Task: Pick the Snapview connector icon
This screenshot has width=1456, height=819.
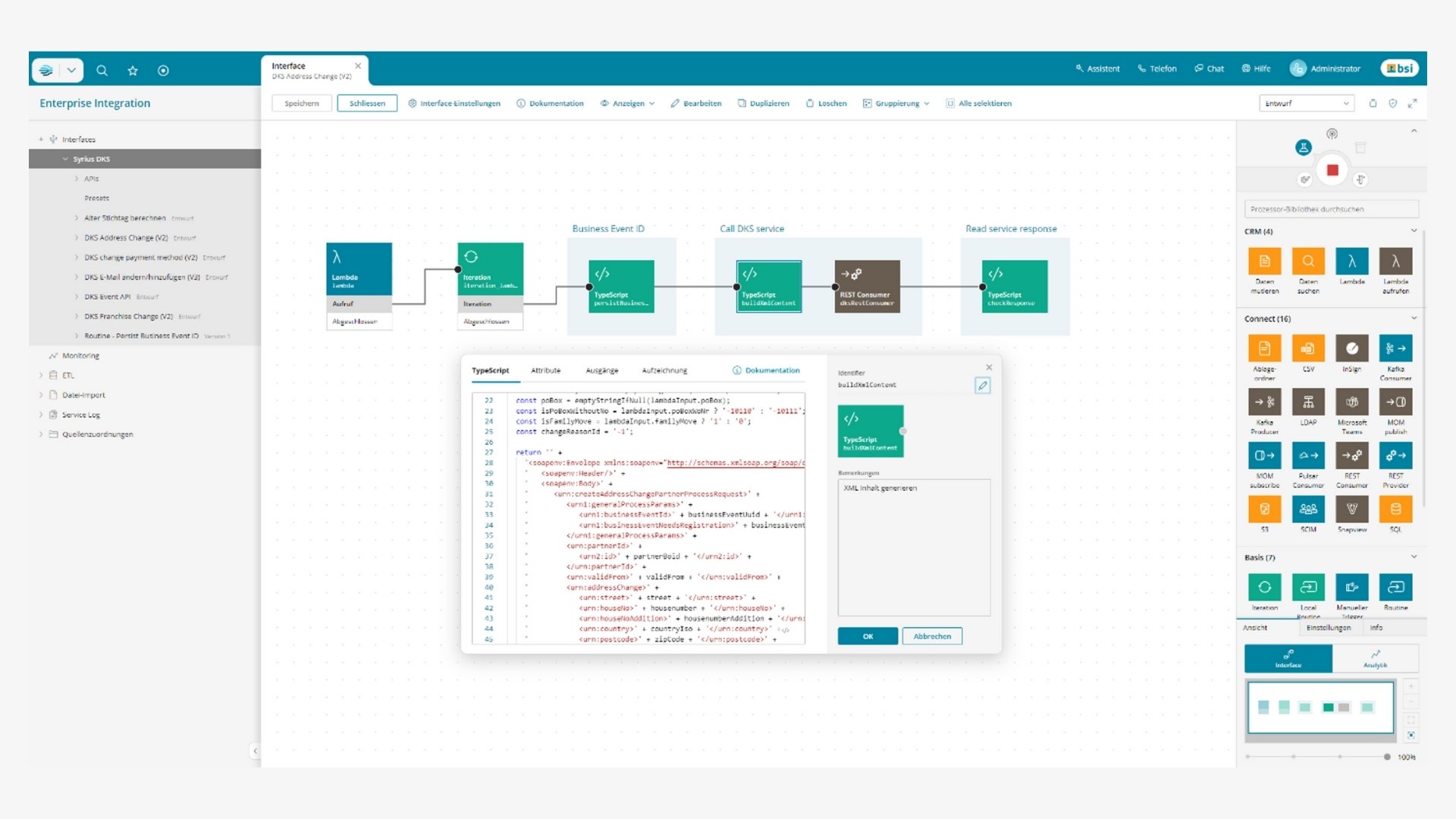Action: point(1351,509)
